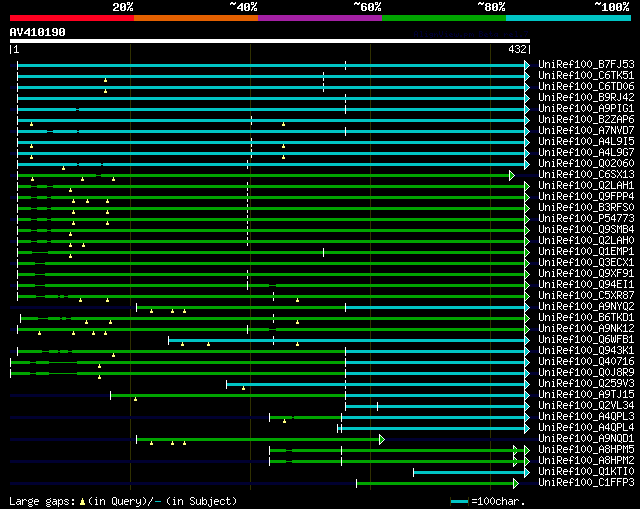Click the UniRef100_A9NQD1 label
This screenshot has height=509, width=640.
[x=586, y=439]
